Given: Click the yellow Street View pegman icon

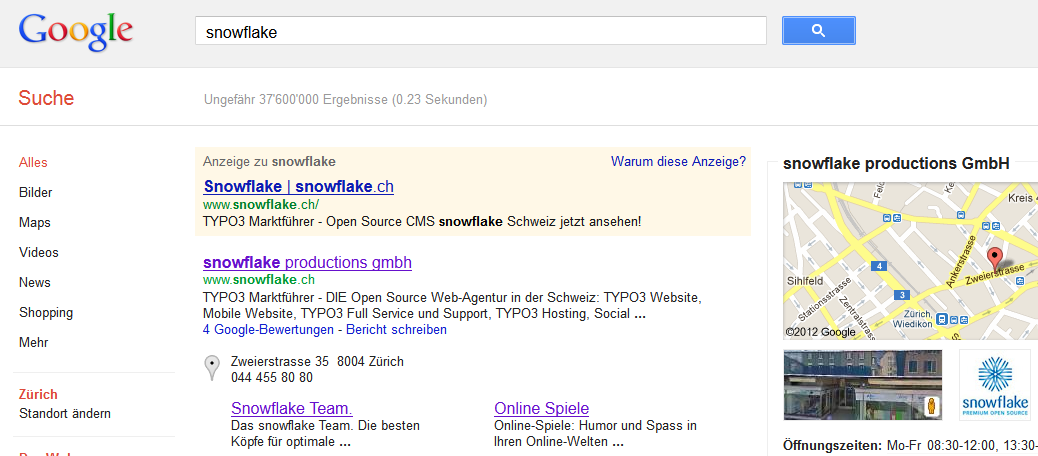Looking at the screenshot, I should click(930, 407).
